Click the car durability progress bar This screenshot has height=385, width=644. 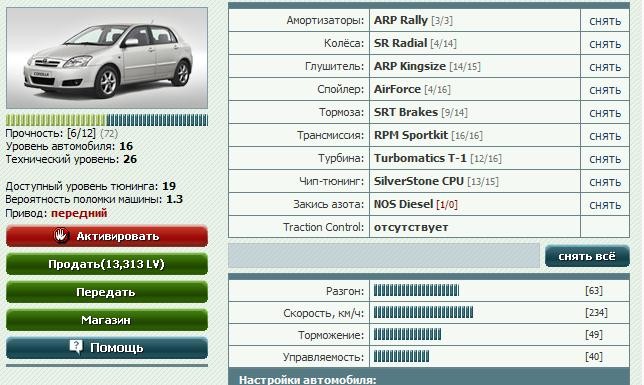(107, 120)
